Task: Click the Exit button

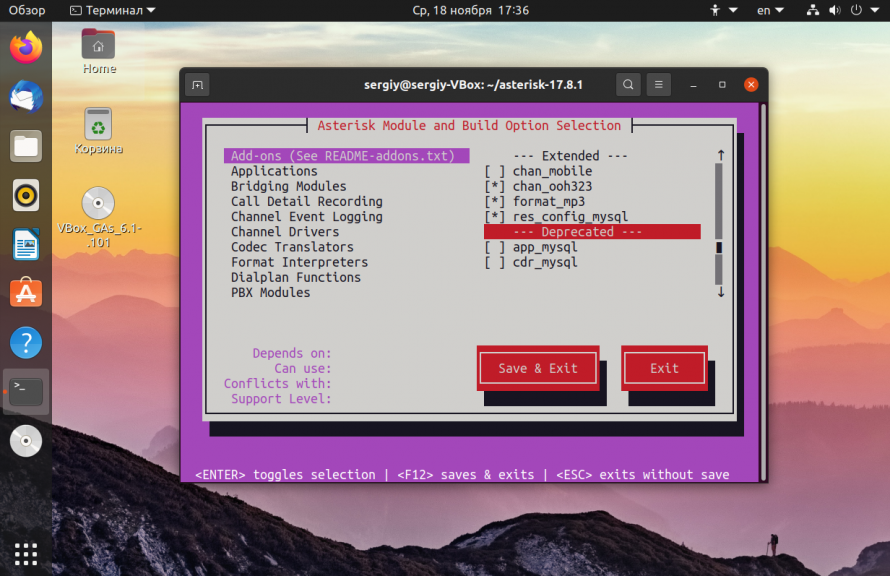Action: [664, 368]
